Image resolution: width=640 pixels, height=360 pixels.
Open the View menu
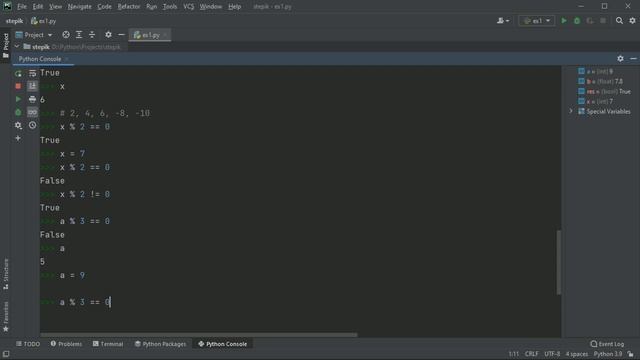tap(55, 7)
